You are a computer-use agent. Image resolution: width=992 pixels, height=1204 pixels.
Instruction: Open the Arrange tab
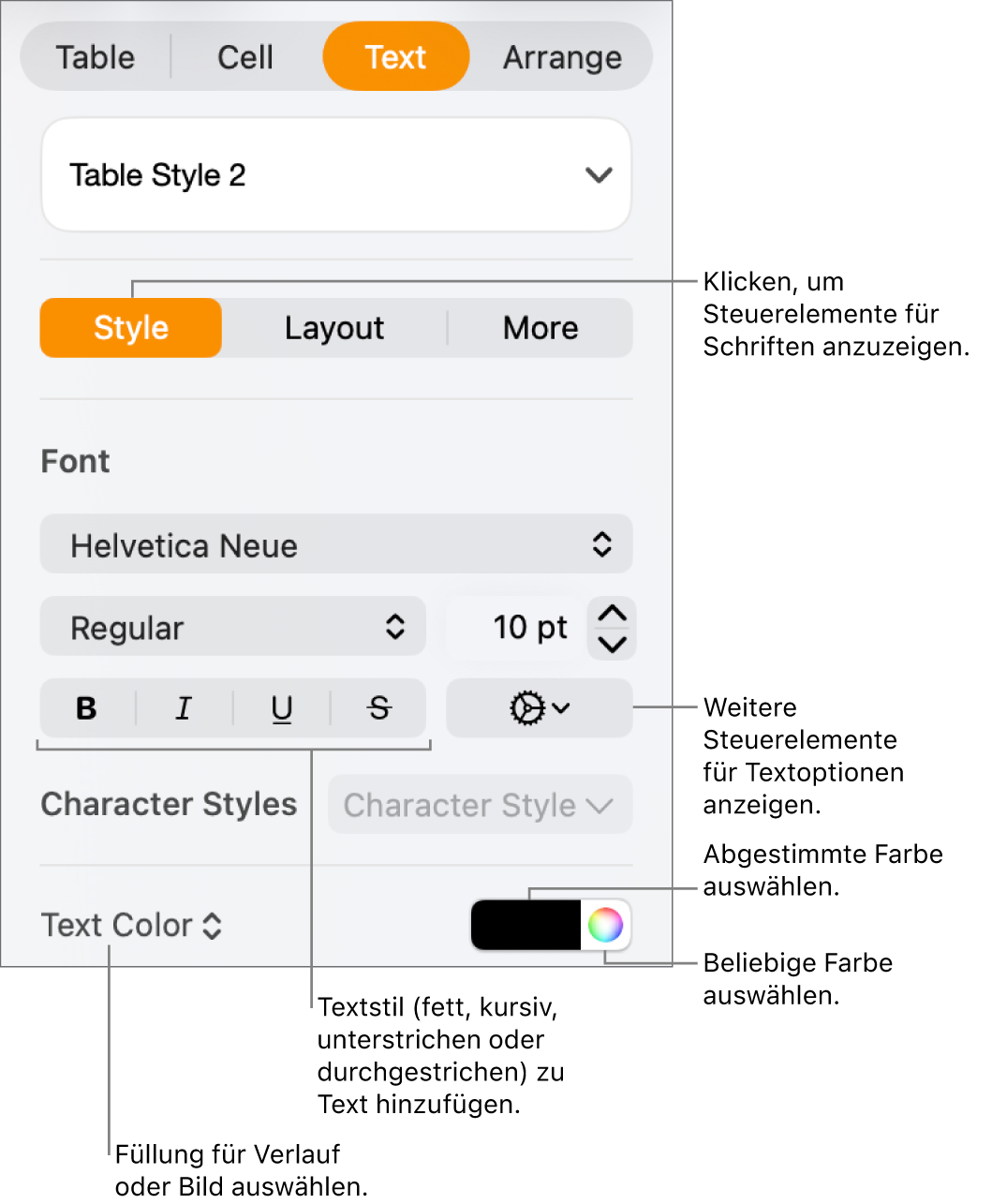pyautogui.click(x=562, y=57)
